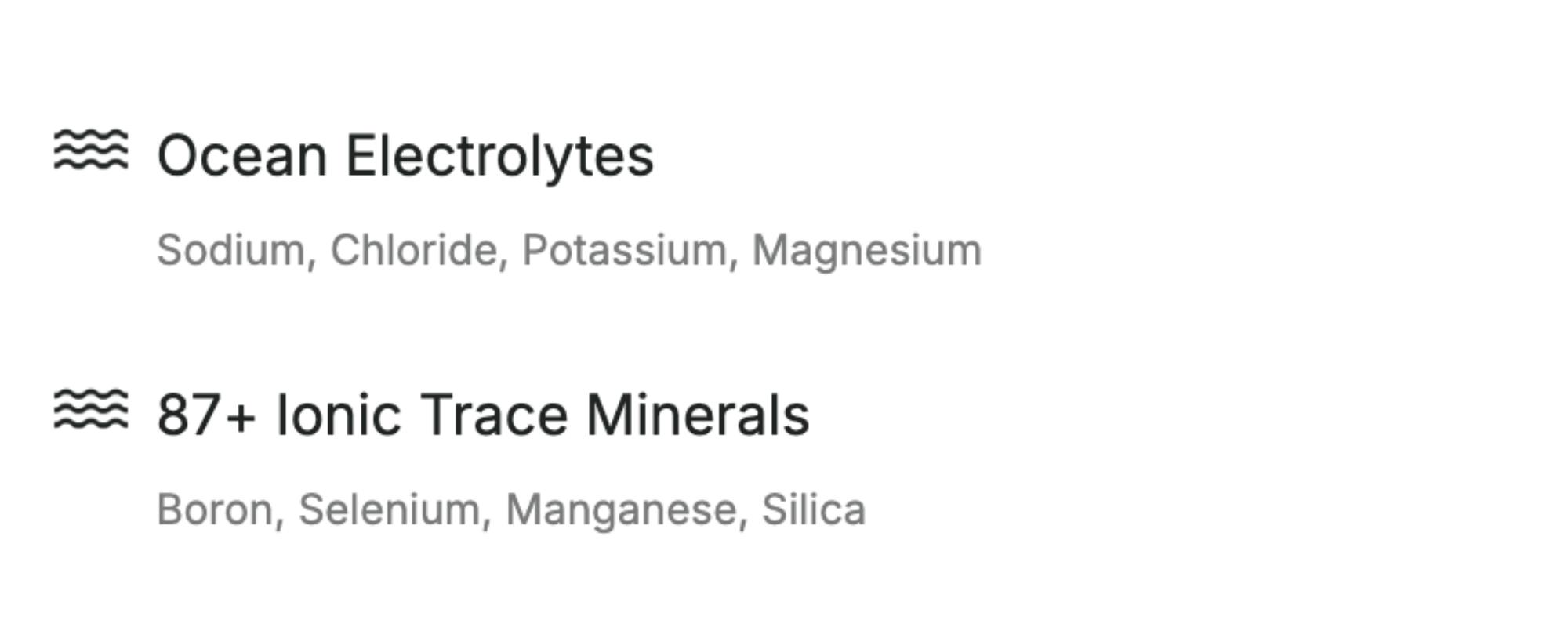1568x627 pixels.
Task: Click the word Chloride
Action: [413, 250]
